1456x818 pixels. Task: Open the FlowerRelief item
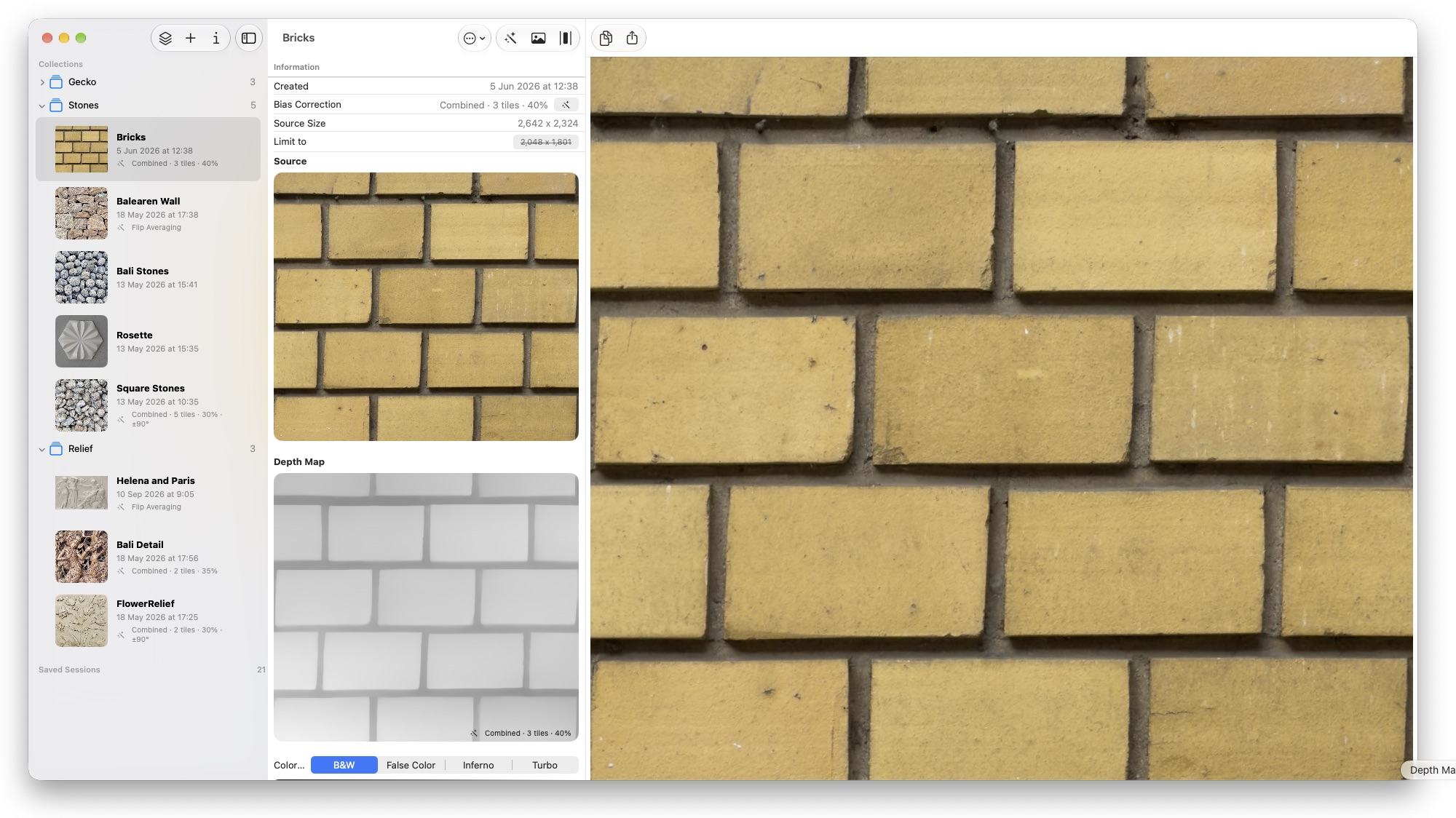coord(148,621)
